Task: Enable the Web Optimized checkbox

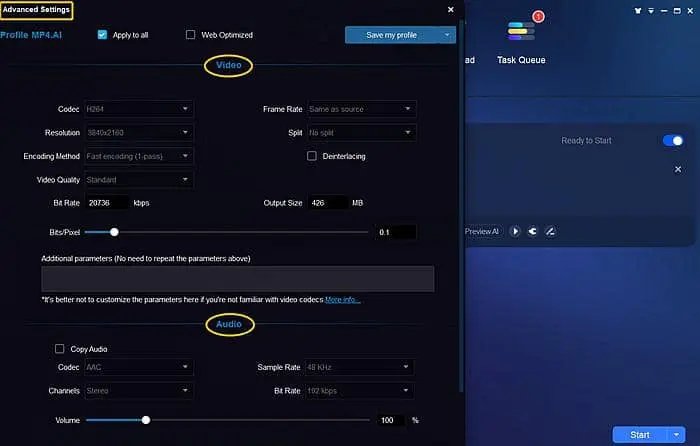Action: (191, 35)
